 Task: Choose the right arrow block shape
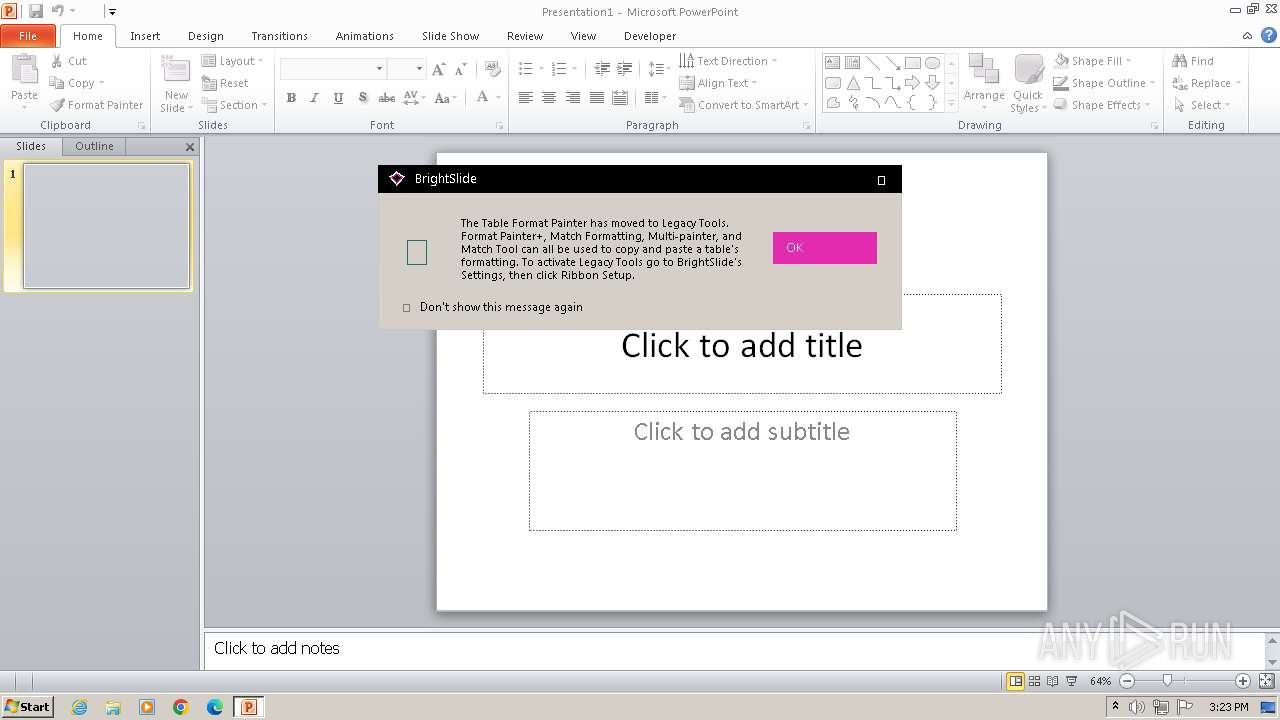pyautogui.click(x=912, y=83)
